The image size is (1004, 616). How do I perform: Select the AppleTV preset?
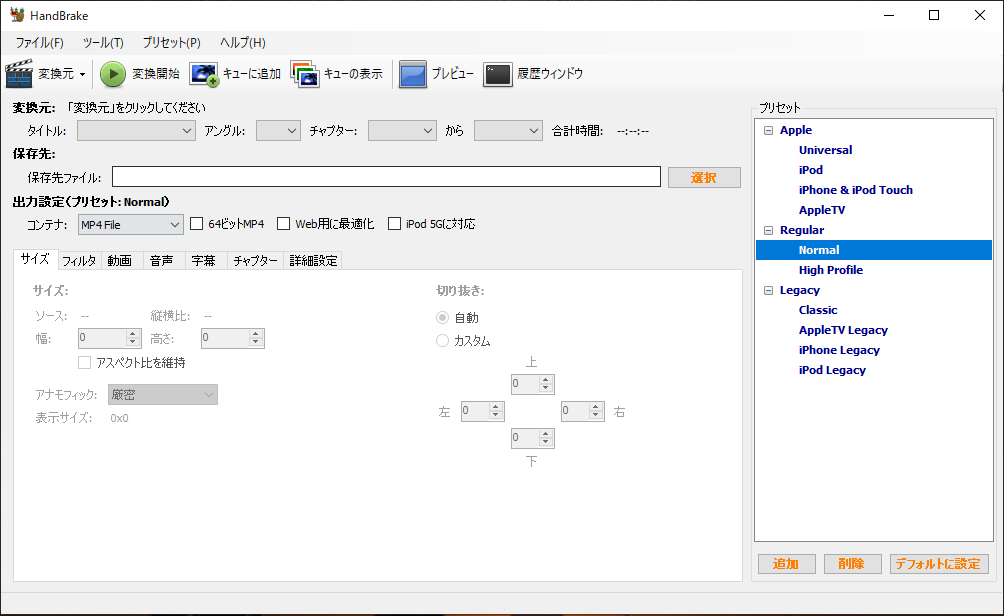pyautogui.click(x=822, y=210)
